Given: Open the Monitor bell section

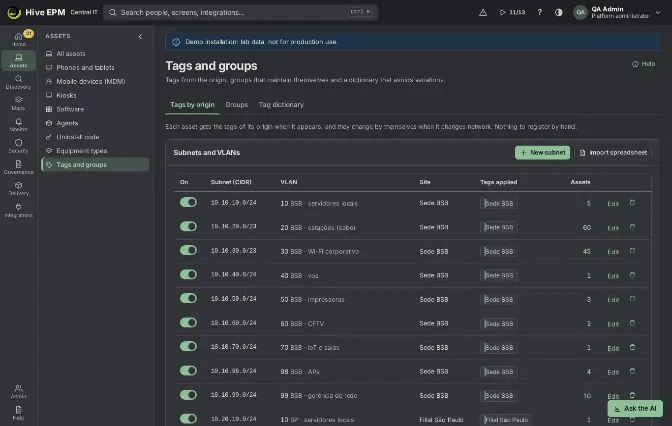Looking at the screenshot, I should (18, 125).
